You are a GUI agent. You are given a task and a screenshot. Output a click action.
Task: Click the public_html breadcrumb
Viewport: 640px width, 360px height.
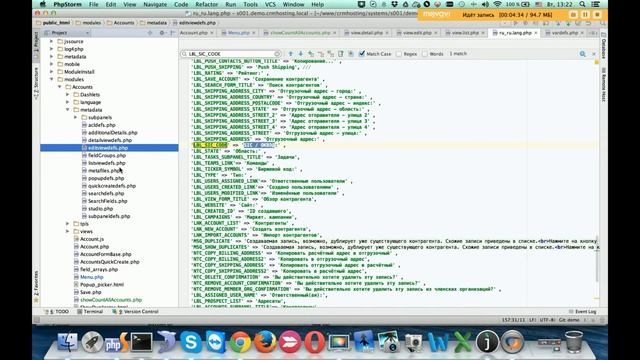coord(53,23)
